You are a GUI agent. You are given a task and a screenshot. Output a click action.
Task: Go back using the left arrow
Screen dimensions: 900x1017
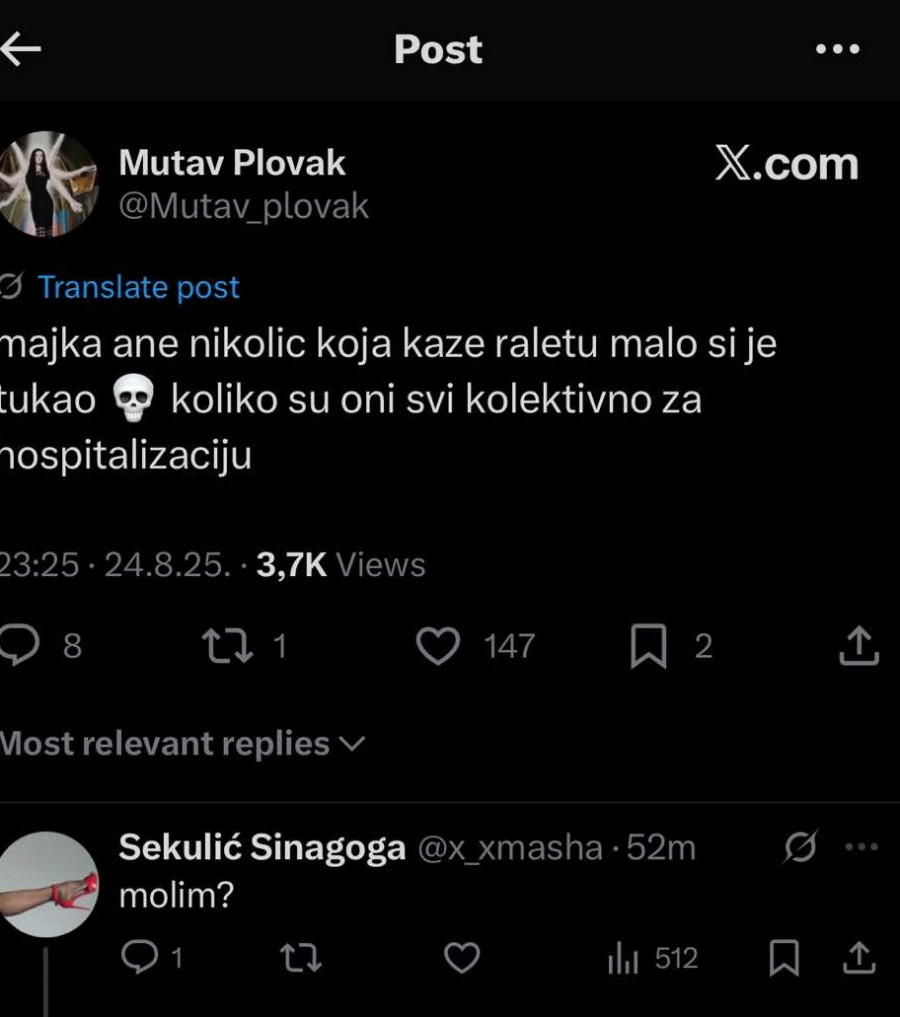[x=20, y=49]
